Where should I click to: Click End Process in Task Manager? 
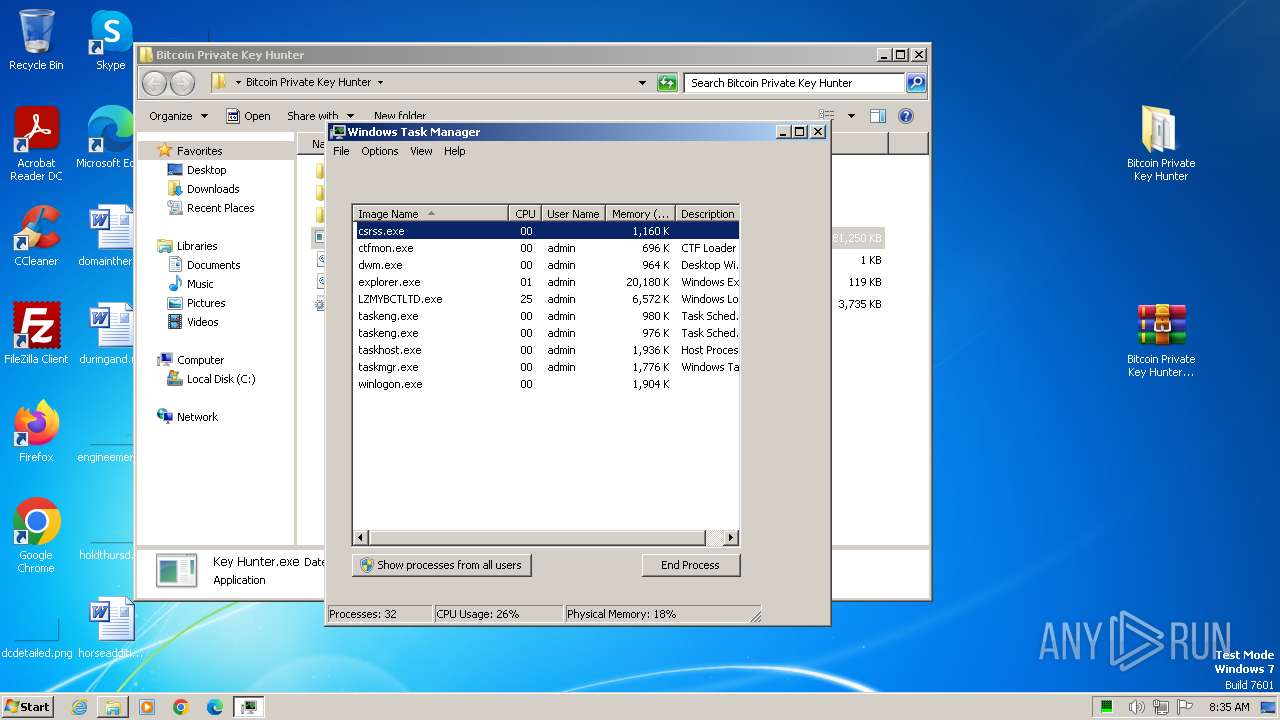click(x=690, y=565)
